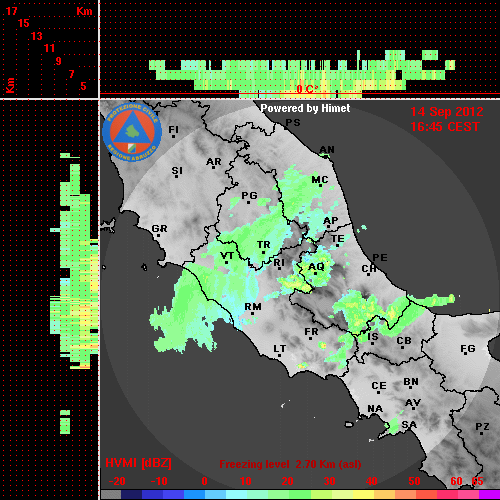Click the '-20' dBZ scale value
Viewport: 500px width, 500px height.
click(117, 481)
